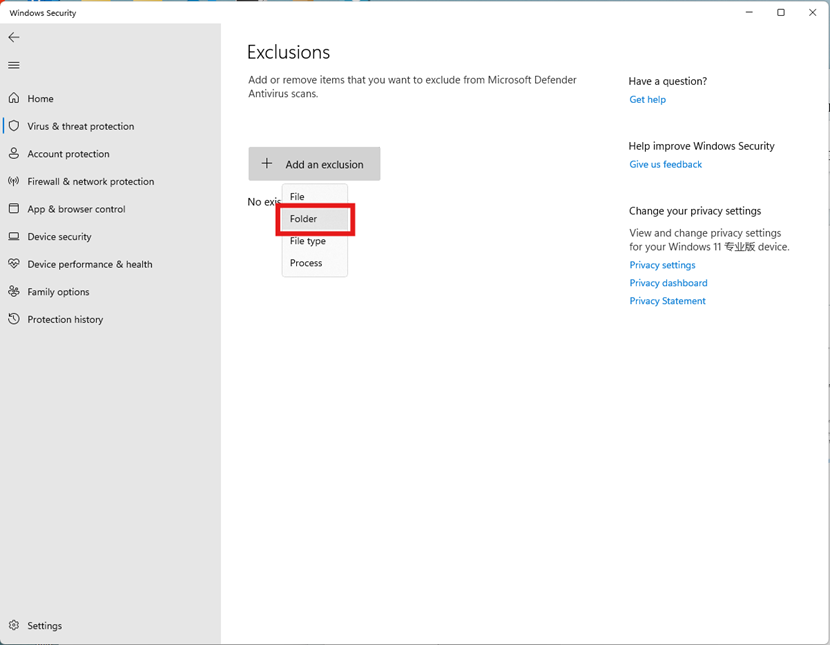Open Firewall & network protection section
Image resolution: width=830 pixels, height=645 pixels.
(110, 181)
